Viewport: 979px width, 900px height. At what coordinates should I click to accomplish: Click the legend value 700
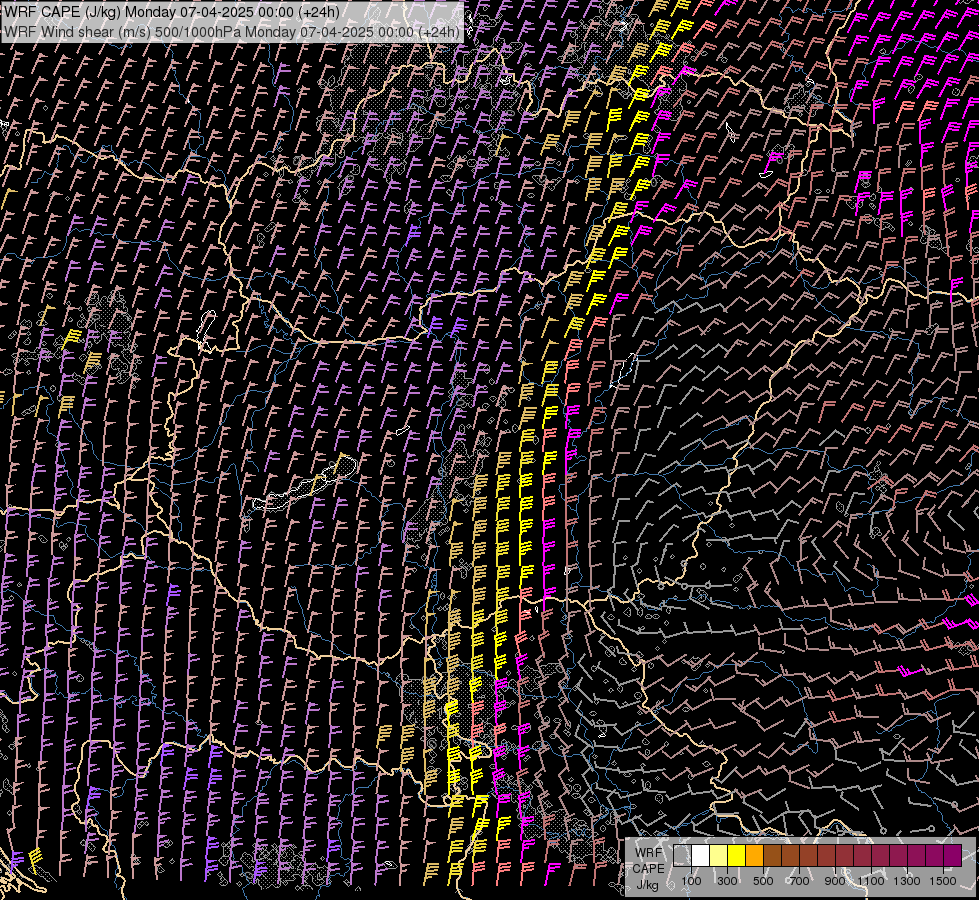[x=799, y=881]
